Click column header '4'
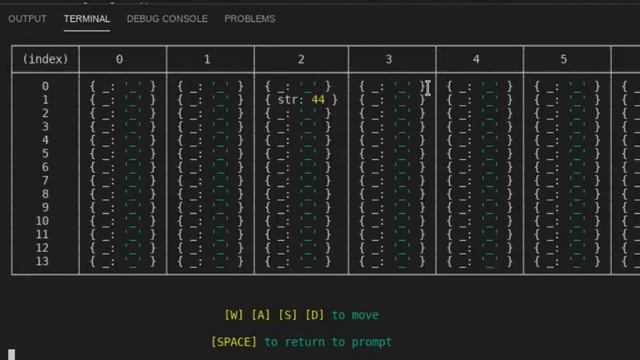 (476, 59)
